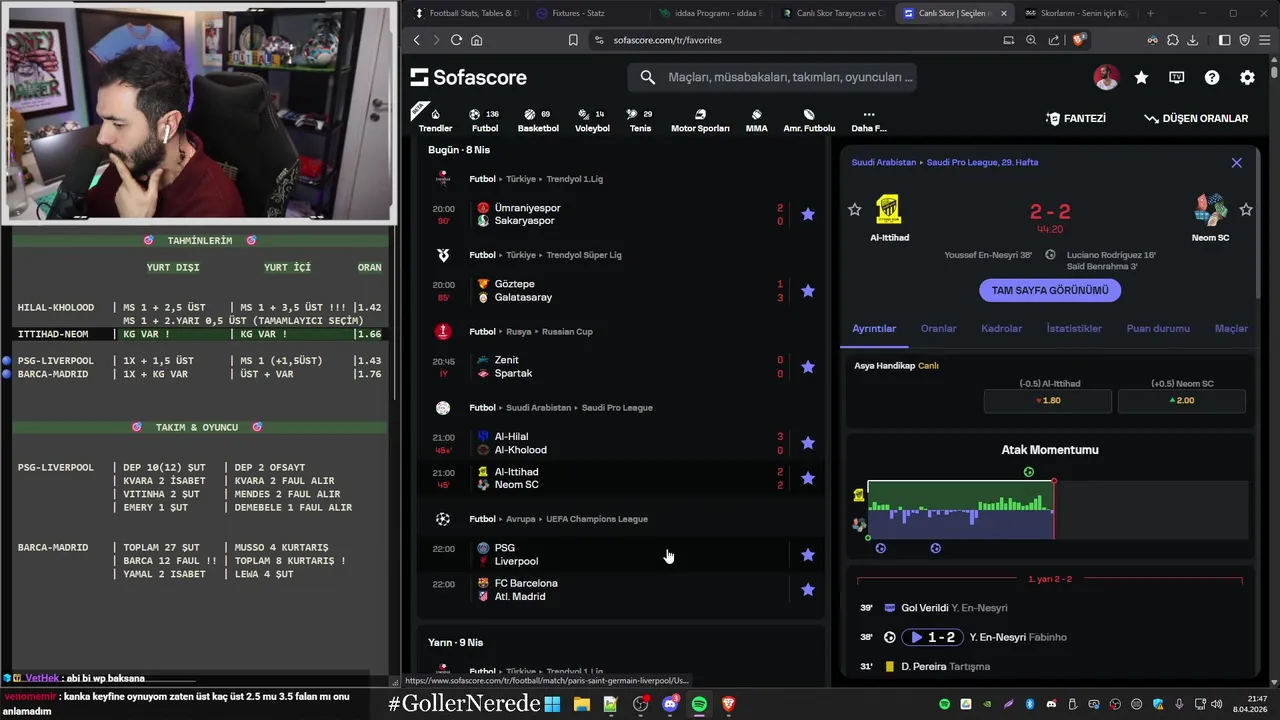Open UEFA Champions League league header
This screenshot has width=1280, height=720.
(x=558, y=519)
